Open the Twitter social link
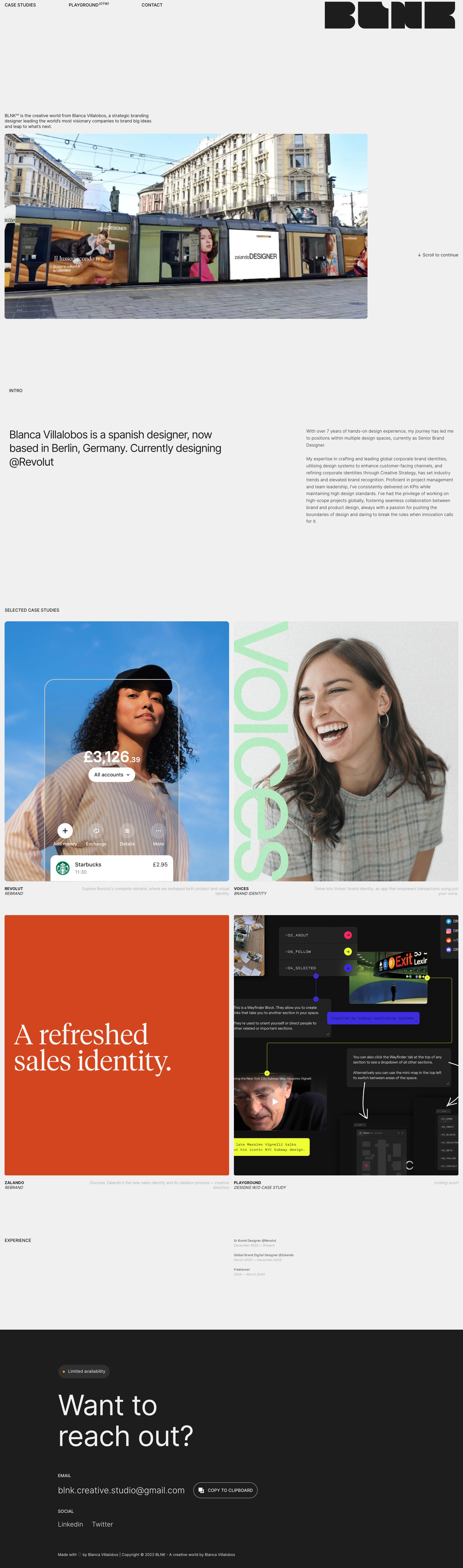Viewport: 463px width, 1568px height. coord(102,1524)
